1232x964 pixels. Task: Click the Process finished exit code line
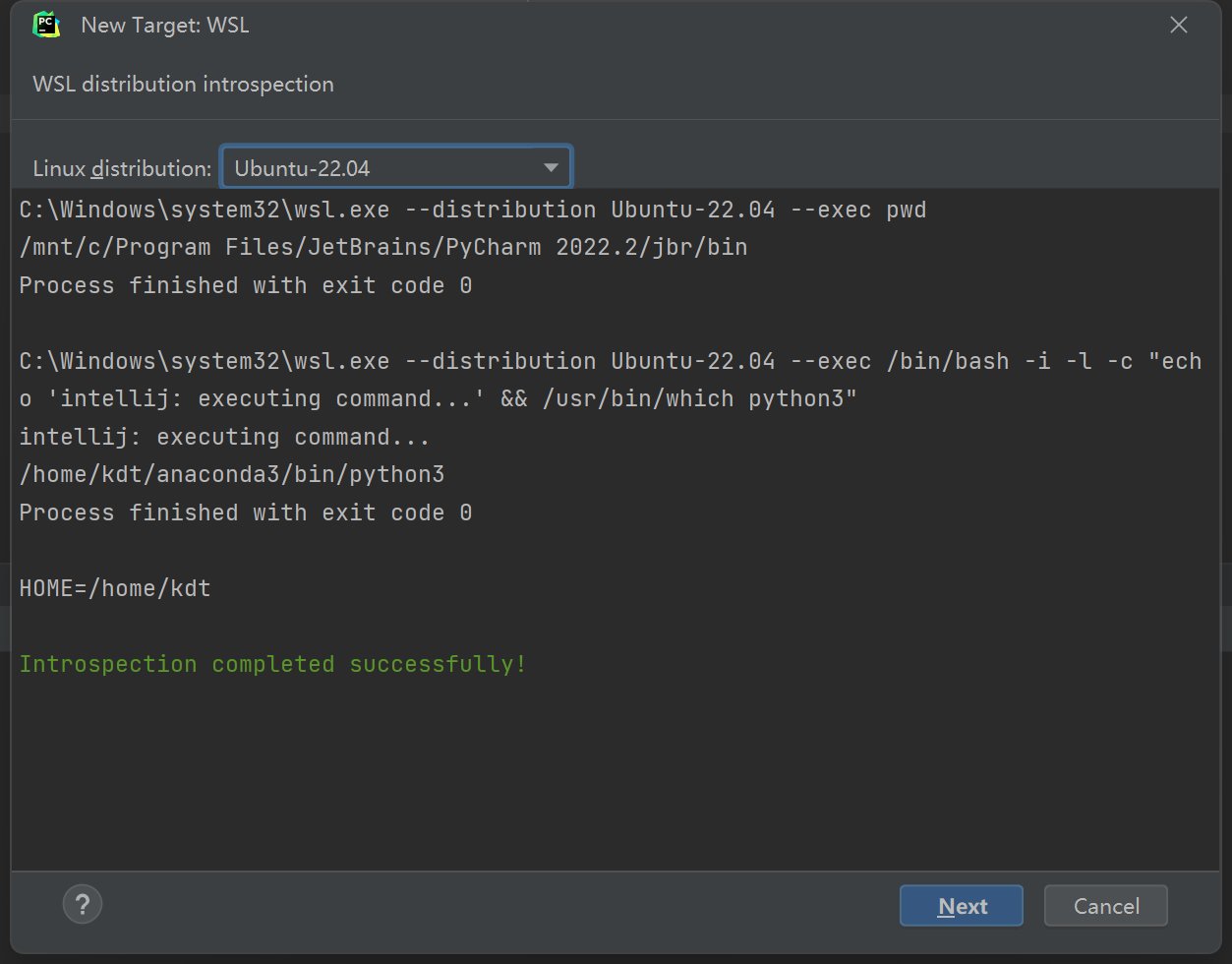pos(244,285)
